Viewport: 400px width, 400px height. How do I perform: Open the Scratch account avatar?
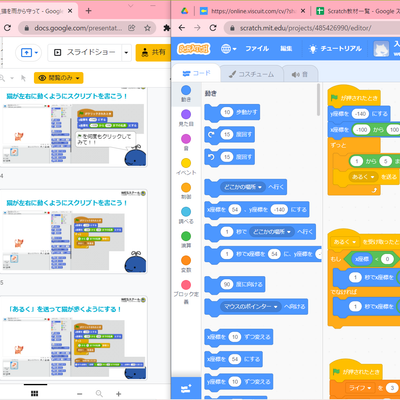pyautogui.click(x=381, y=49)
